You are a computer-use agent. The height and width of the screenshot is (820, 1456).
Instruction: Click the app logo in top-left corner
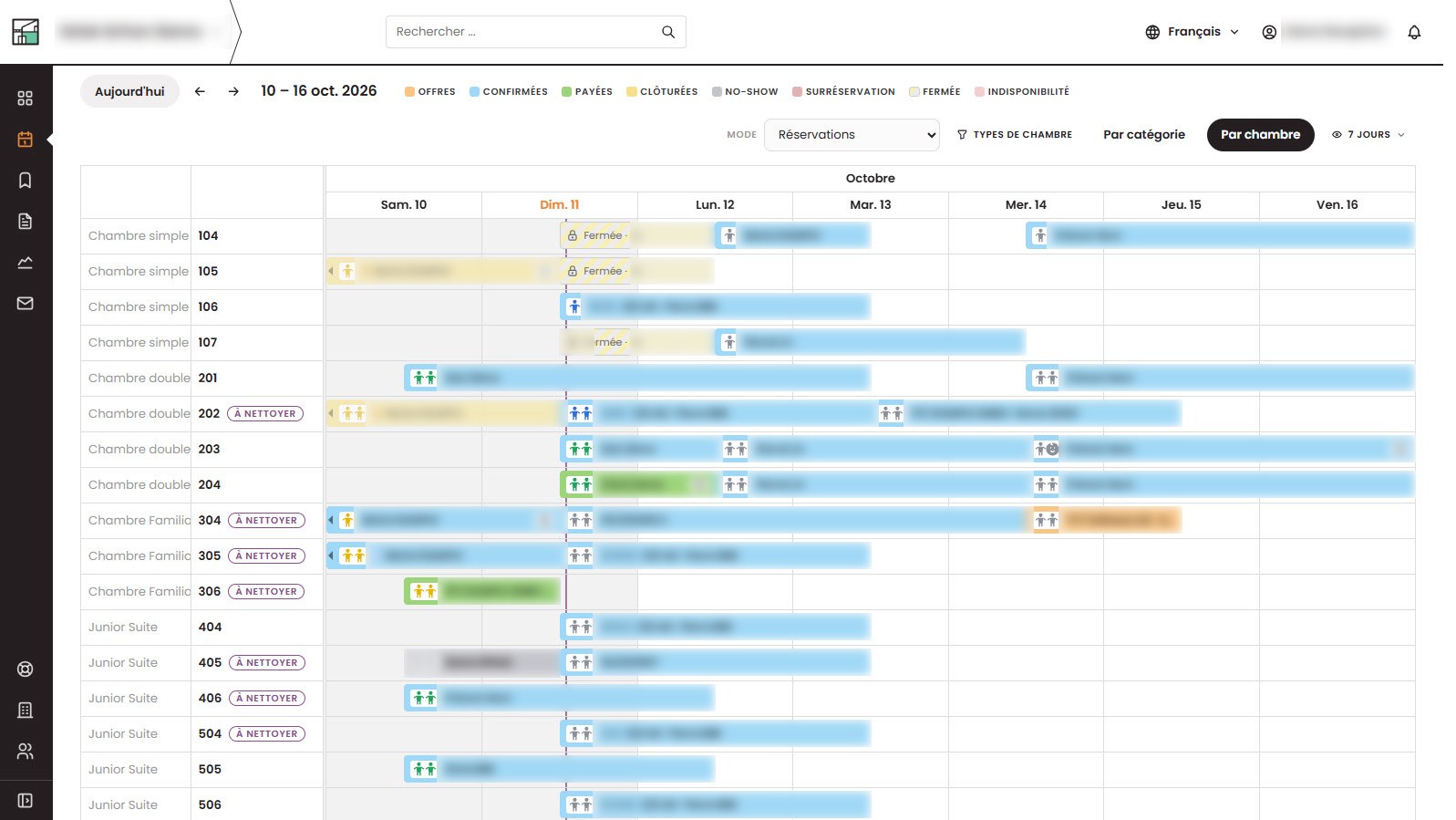point(26,32)
